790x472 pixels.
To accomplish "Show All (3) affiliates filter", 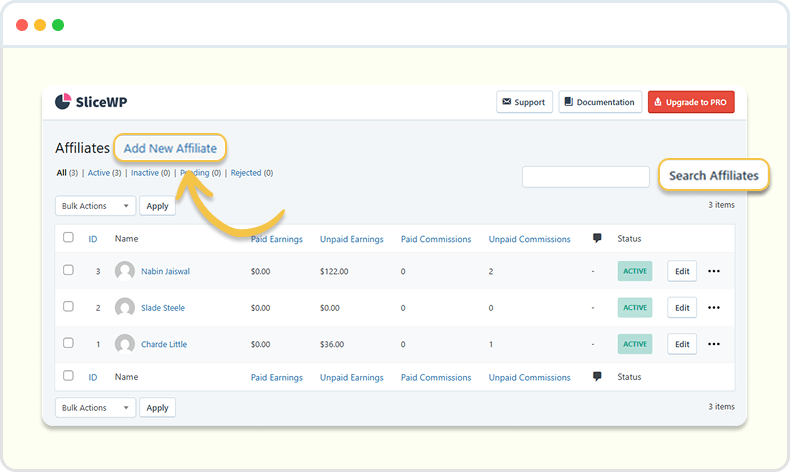I will 67,173.
